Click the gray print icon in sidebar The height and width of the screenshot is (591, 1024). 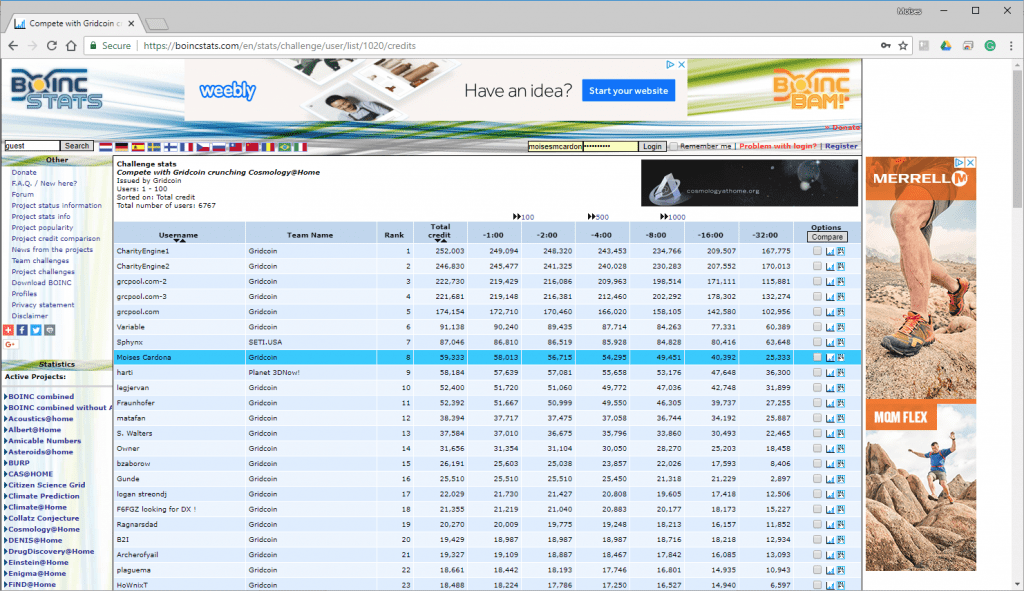click(x=50, y=330)
